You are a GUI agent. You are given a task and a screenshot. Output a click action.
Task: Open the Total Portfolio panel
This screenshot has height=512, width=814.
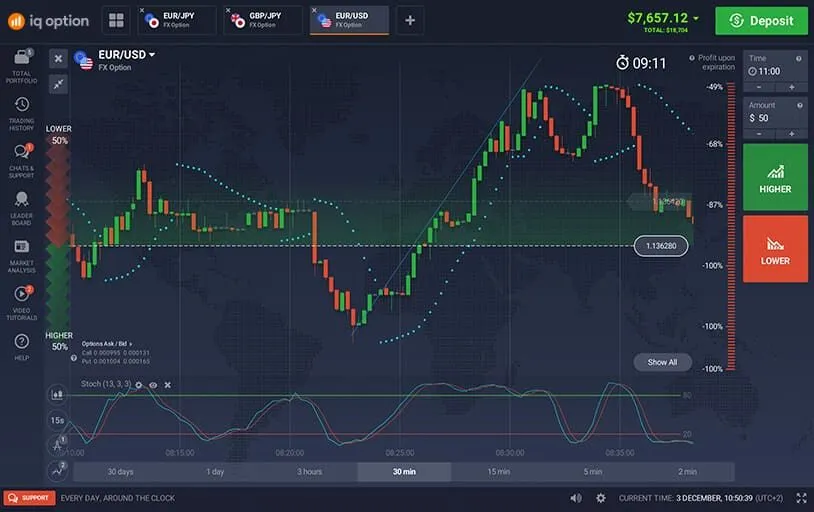21,65
